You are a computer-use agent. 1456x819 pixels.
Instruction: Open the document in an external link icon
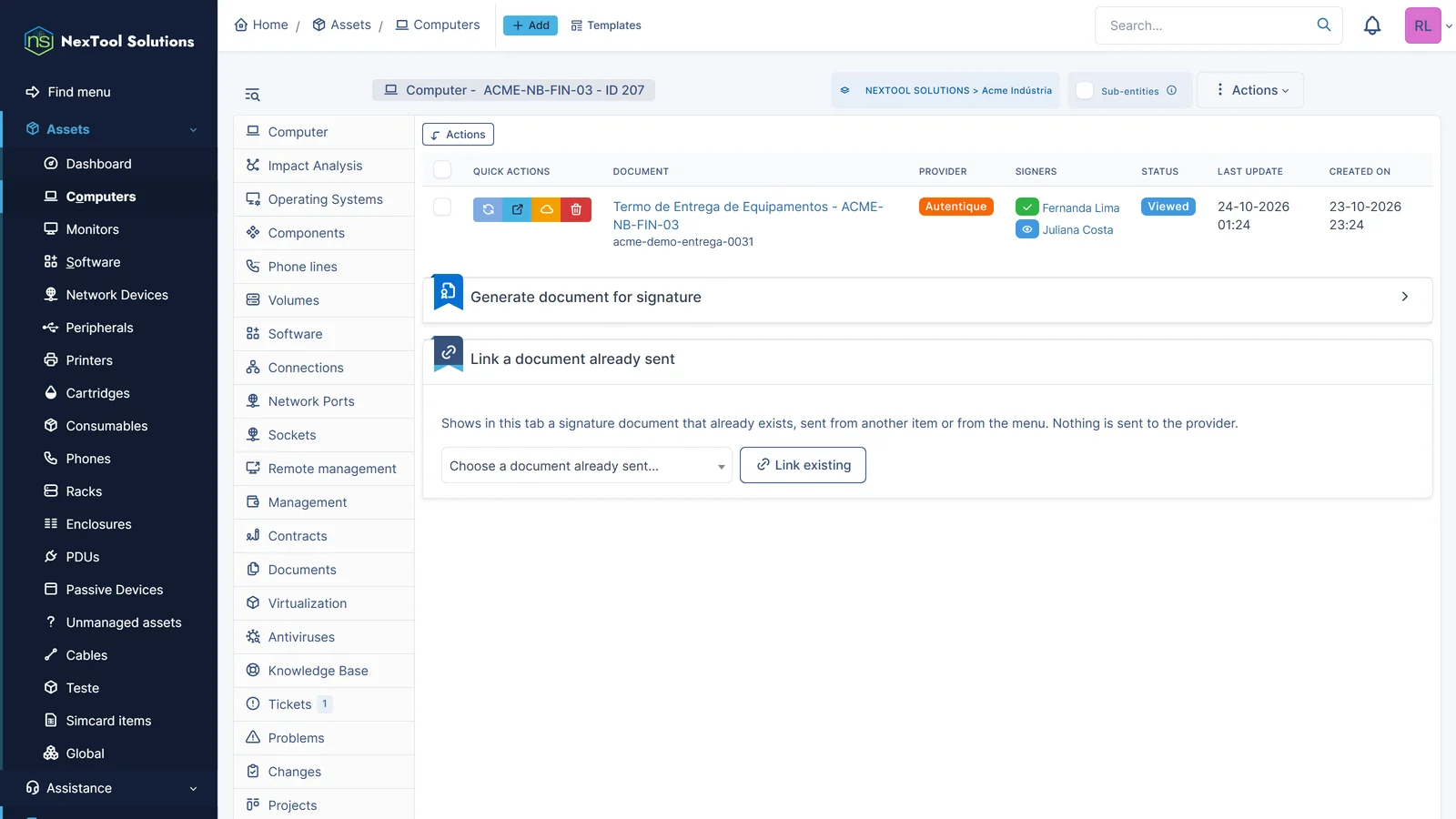click(x=517, y=209)
